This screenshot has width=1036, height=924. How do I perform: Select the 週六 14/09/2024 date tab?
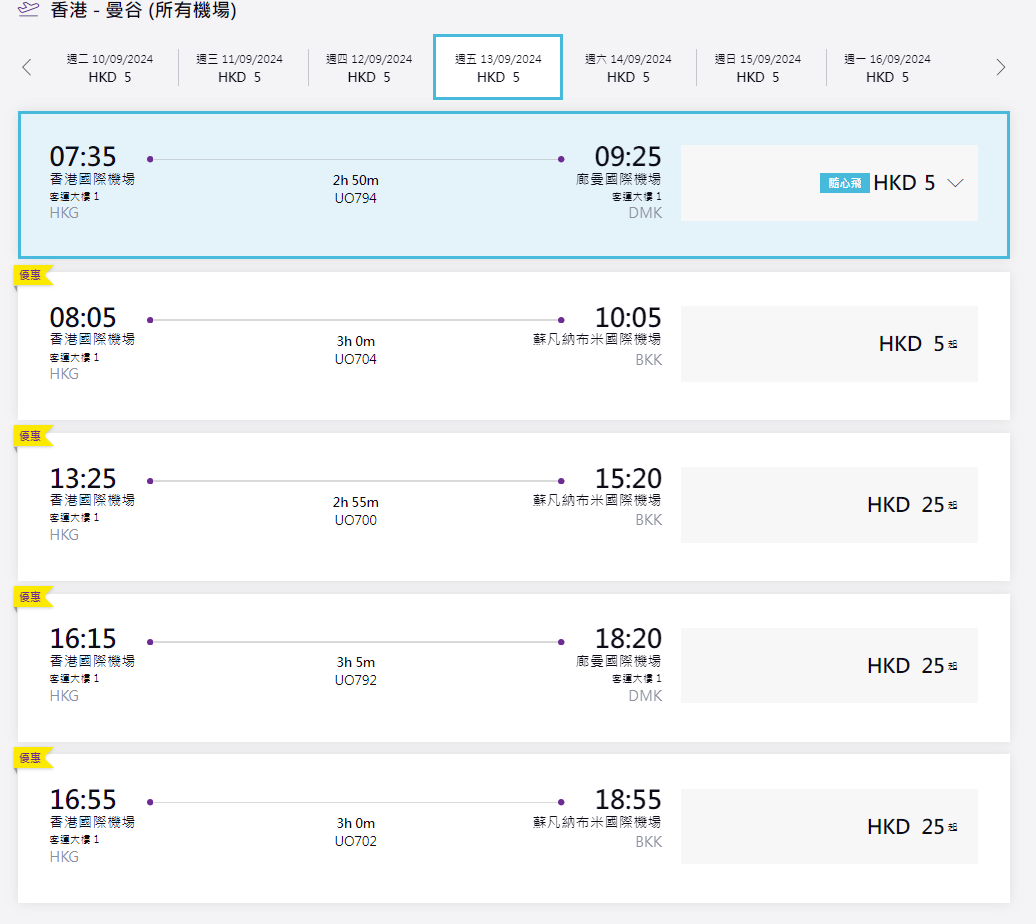(628, 68)
